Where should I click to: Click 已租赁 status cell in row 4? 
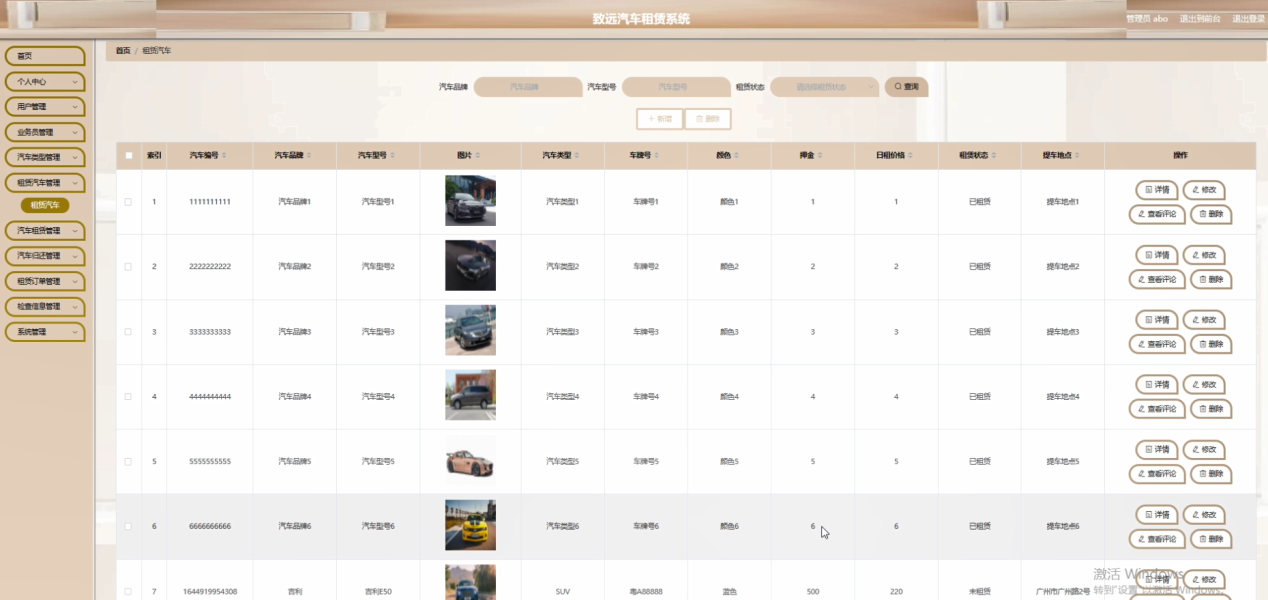click(980, 397)
